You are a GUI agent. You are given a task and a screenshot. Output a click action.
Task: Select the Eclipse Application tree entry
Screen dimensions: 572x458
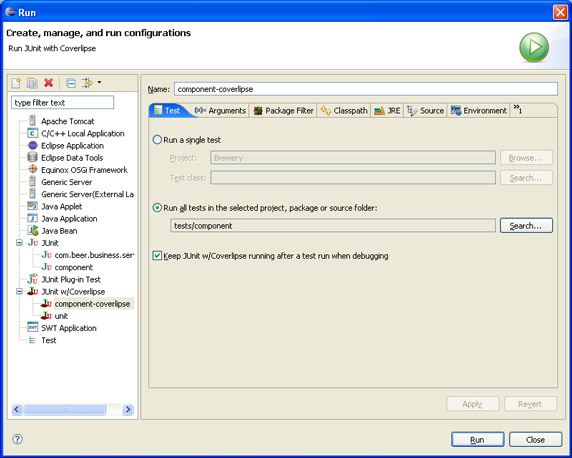pos(72,146)
